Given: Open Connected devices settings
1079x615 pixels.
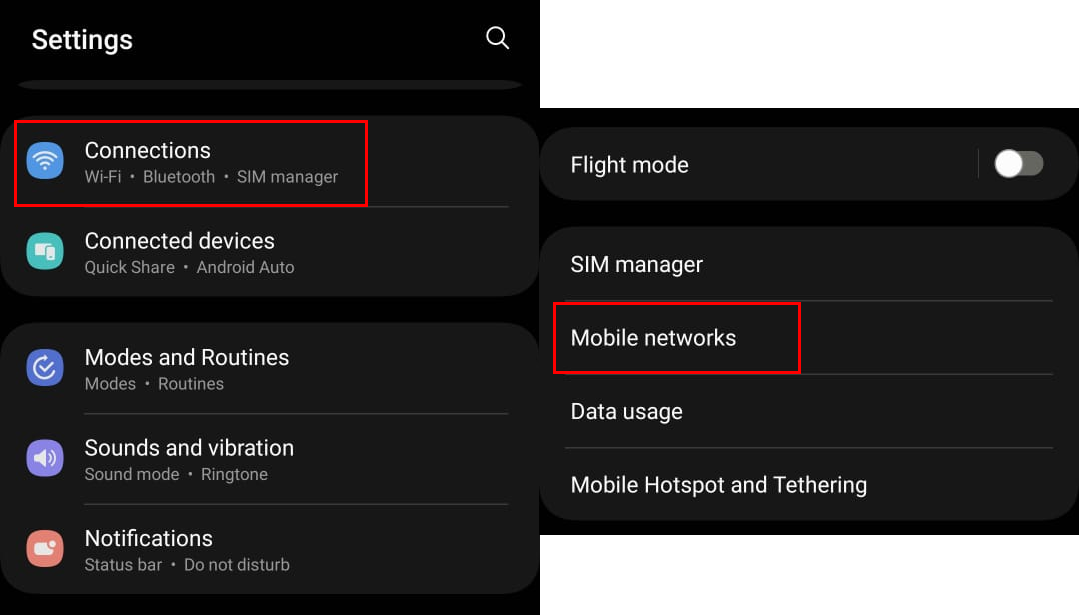Looking at the screenshot, I should 180,241.
